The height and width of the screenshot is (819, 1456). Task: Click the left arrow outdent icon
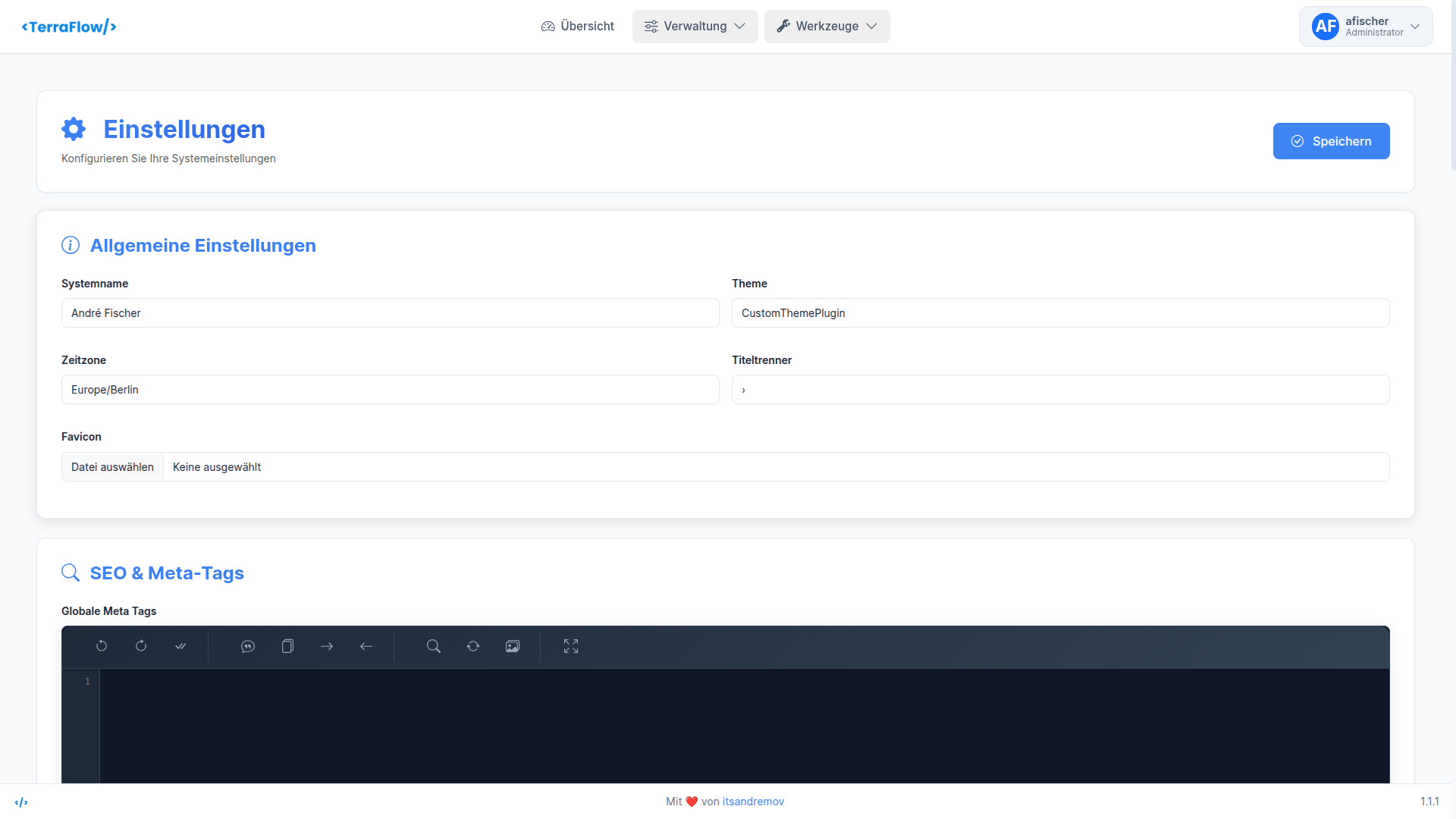coord(366,646)
